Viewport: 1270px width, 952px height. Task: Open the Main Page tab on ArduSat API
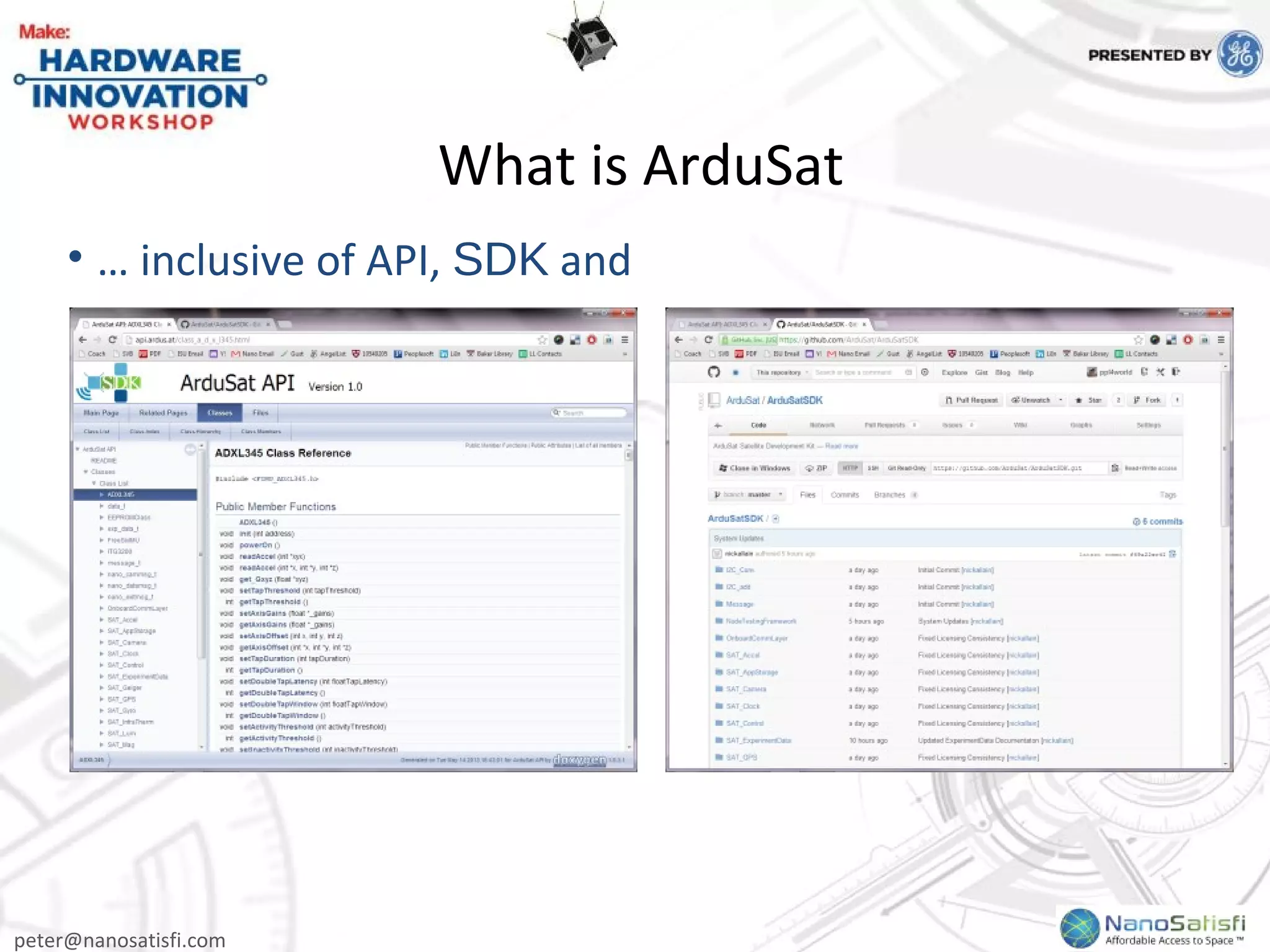101,413
